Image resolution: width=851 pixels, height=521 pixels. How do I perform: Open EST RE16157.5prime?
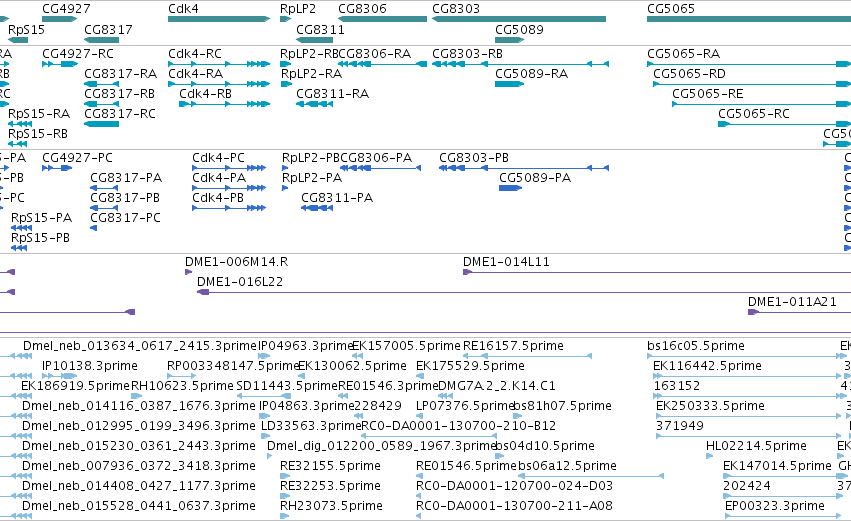[513, 346]
